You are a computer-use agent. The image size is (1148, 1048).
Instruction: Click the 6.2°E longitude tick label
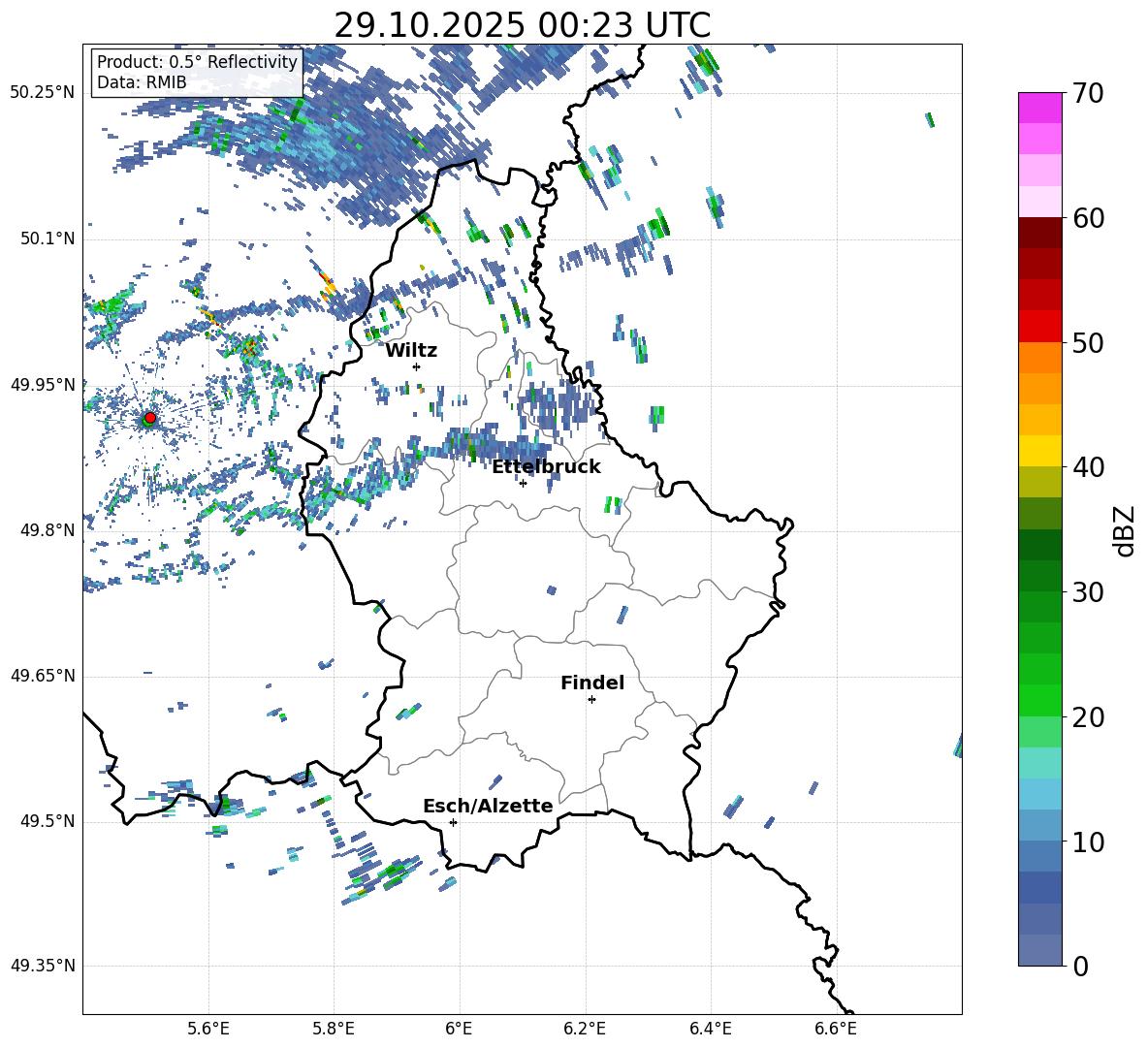point(585,1029)
